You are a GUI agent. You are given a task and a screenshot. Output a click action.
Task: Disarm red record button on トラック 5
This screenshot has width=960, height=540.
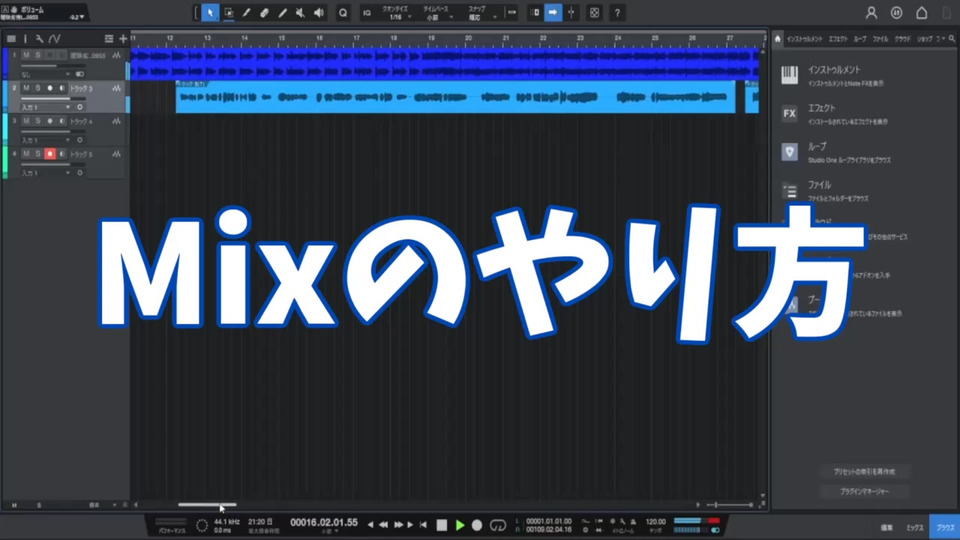click(x=50, y=154)
